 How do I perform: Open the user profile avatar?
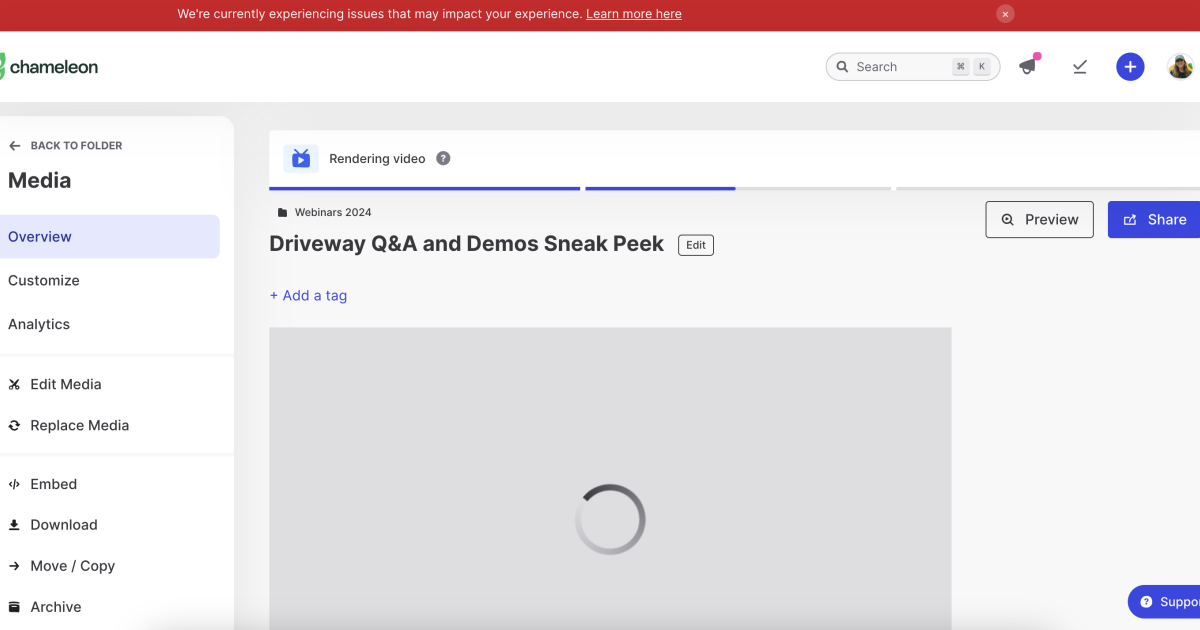[1180, 67]
